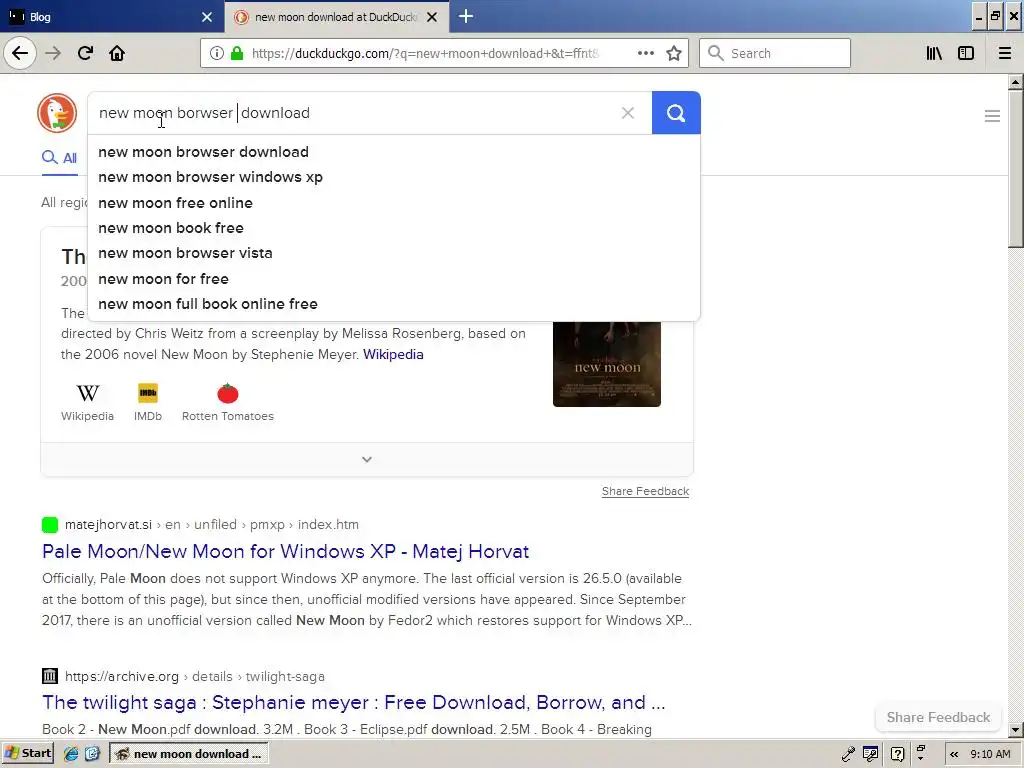Choose suggestion new moon browser download
This screenshot has height=768, width=1024.
(x=394, y=152)
